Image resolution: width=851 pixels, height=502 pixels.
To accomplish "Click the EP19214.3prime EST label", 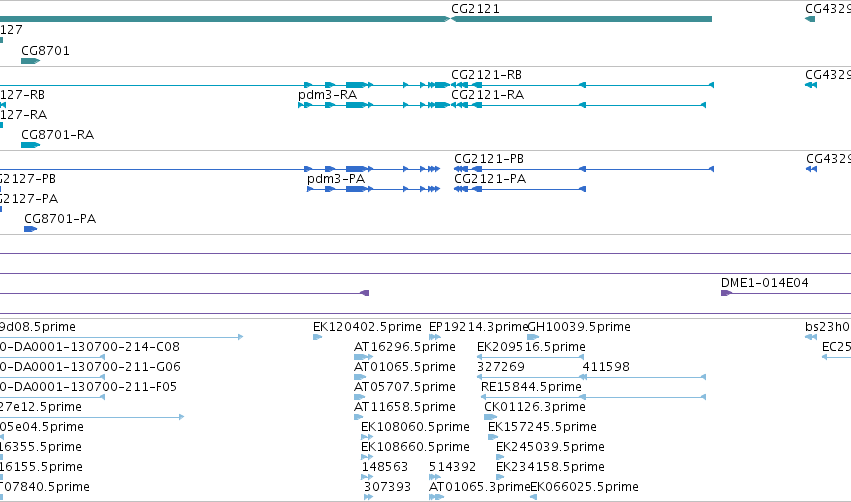I will [x=478, y=327].
